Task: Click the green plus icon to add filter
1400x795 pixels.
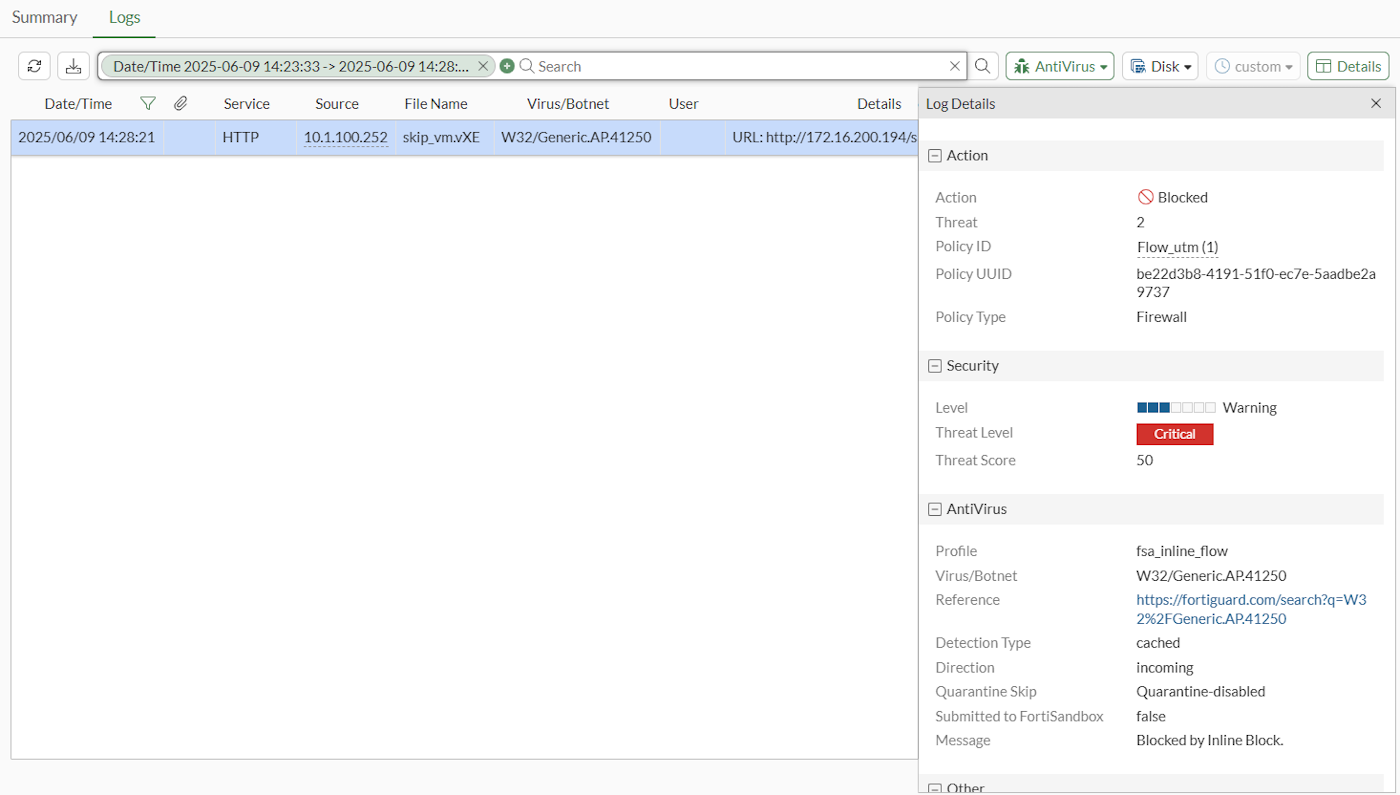Action: point(507,65)
